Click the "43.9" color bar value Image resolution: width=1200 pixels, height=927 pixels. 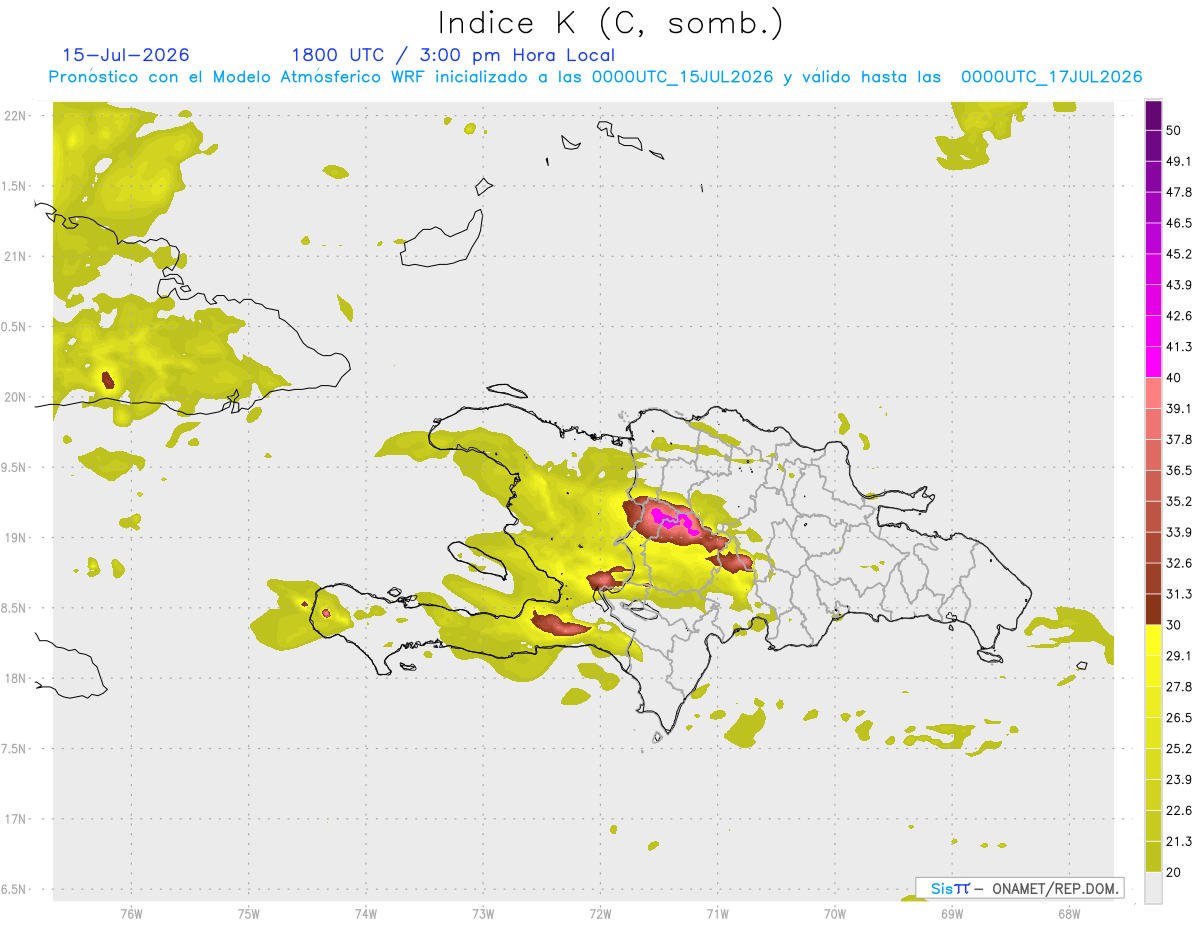pos(1179,285)
